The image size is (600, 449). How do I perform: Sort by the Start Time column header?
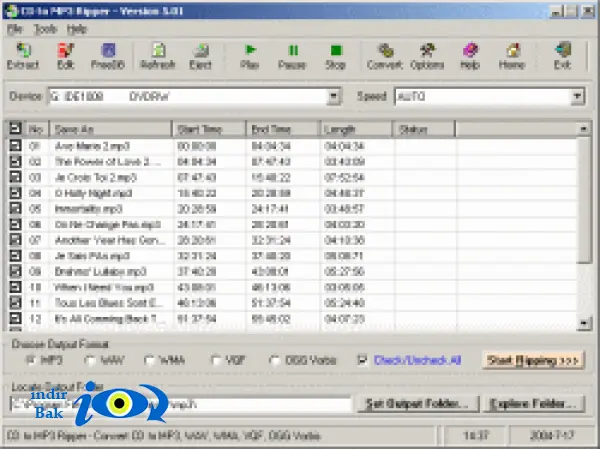point(209,129)
